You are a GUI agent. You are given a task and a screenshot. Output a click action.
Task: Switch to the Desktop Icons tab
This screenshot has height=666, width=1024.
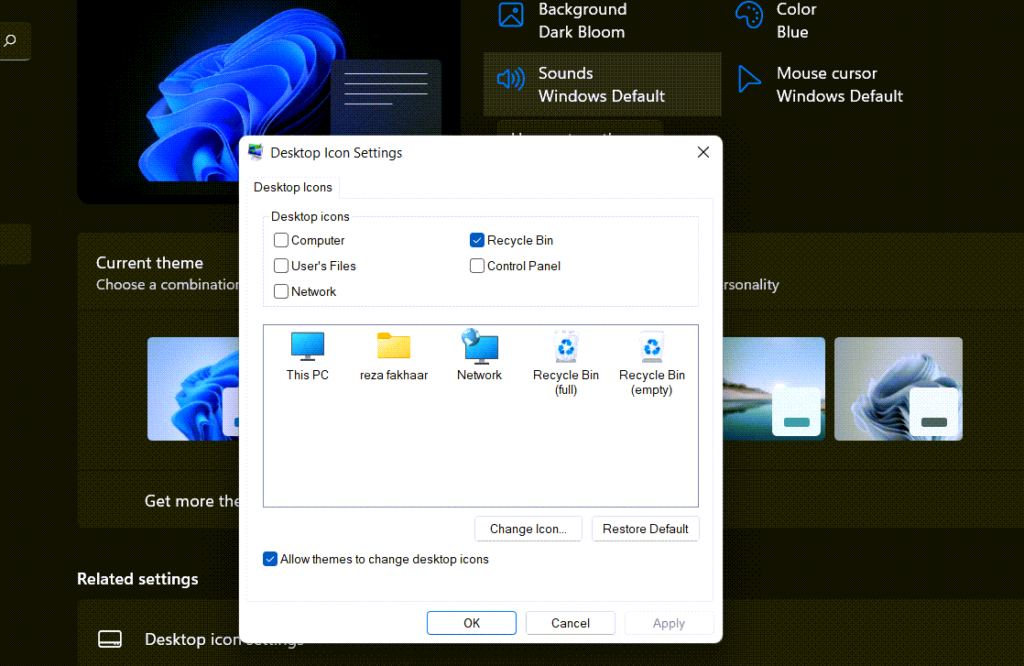293,187
